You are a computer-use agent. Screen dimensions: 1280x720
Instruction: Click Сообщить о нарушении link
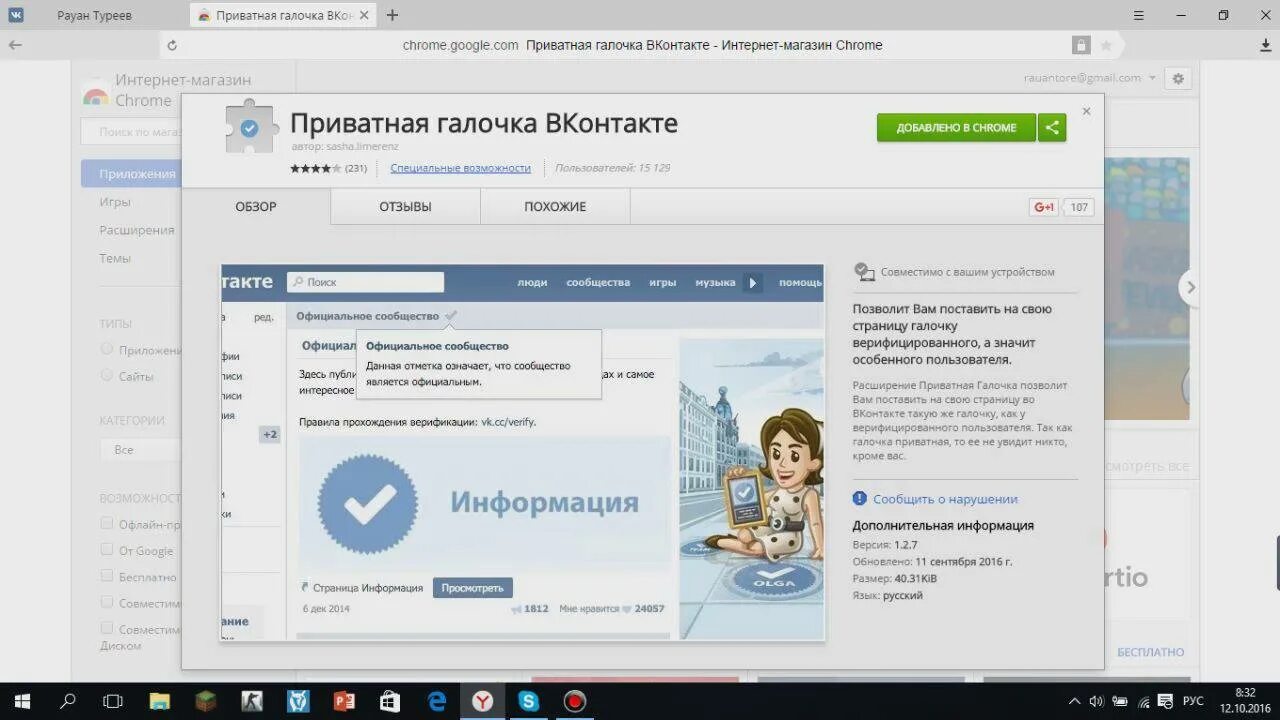945,499
